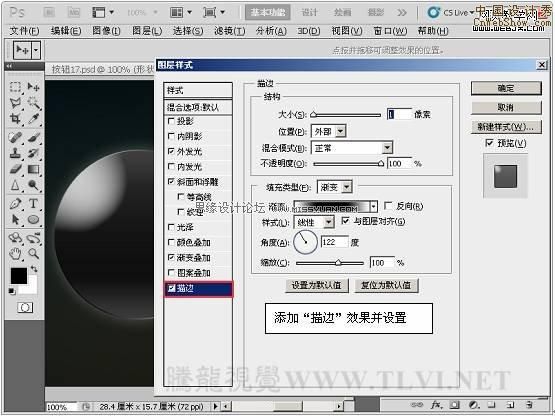Uncheck the 渐变叠加 gradient overlay checkbox
Screen dimensions: 555x416
(171, 257)
